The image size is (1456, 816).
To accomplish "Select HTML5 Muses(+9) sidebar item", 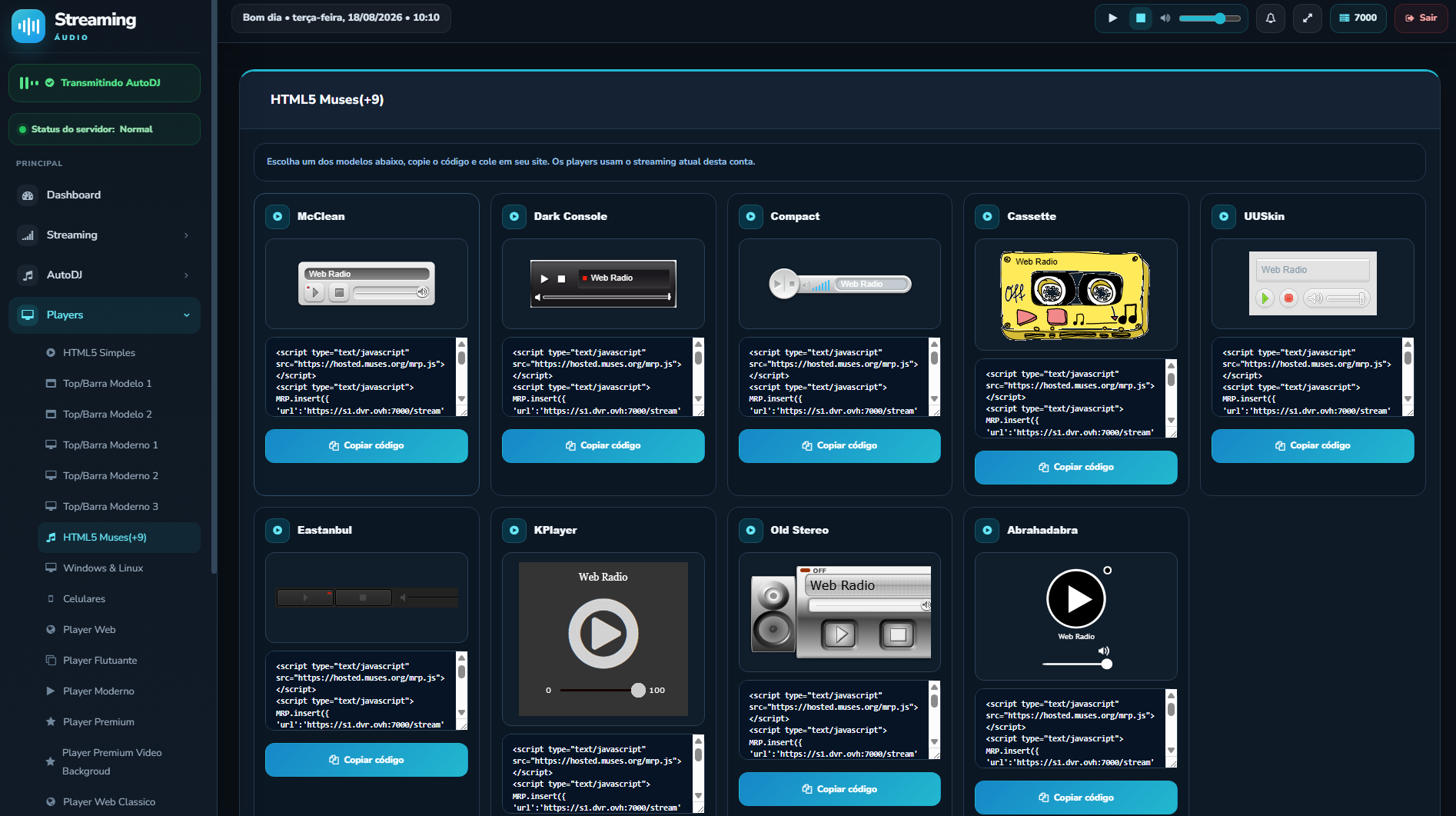I will click(x=119, y=538).
